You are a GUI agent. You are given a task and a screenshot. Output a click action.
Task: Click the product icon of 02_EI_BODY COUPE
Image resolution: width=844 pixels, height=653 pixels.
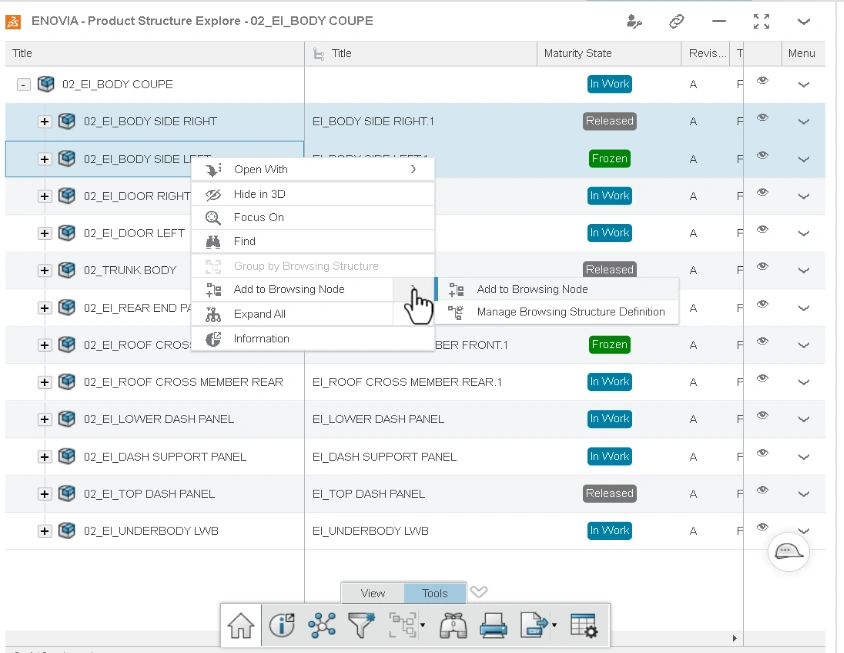(46, 84)
